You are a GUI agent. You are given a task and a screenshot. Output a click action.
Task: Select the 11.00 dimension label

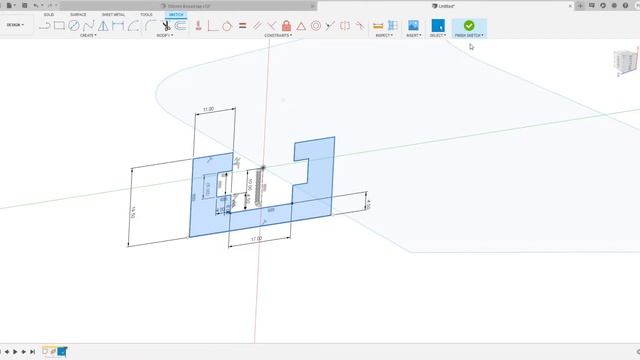[208, 109]
